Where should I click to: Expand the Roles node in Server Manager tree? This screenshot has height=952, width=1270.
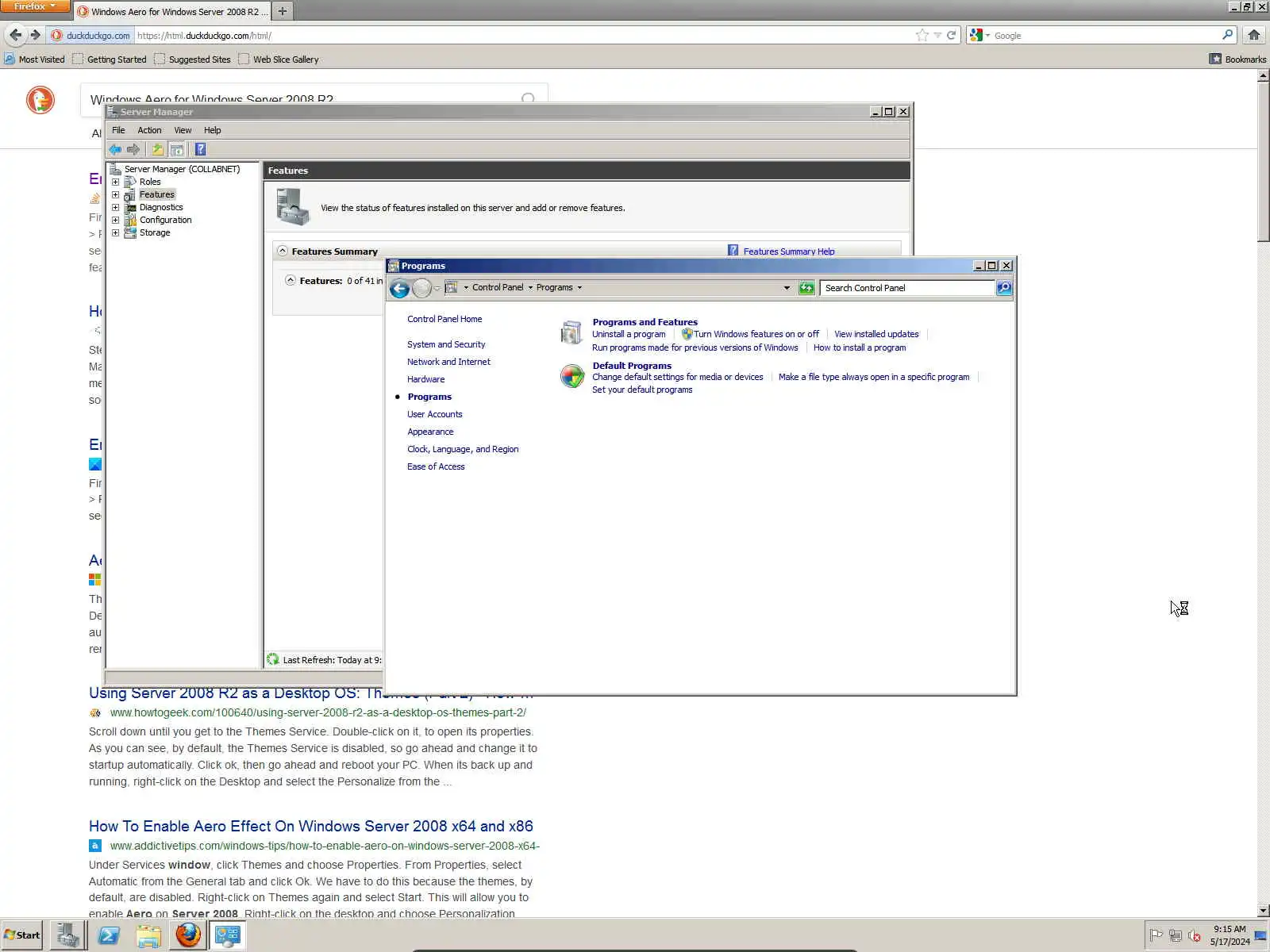116,182
